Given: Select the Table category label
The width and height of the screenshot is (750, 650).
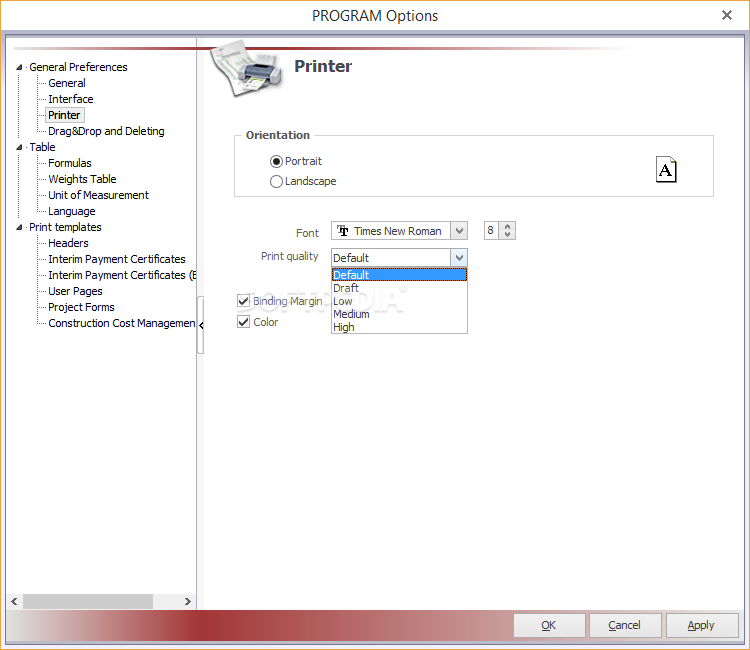Looking at the screenshot, I should pyautogui.click(x=42, y=147).
